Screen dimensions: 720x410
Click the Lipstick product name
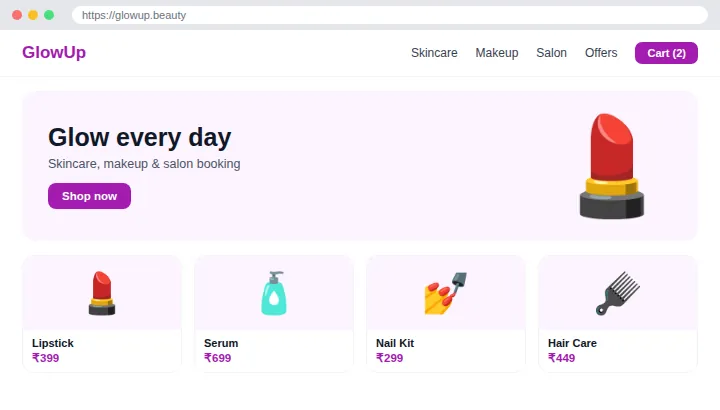pyautogui.click(x=53, y=343)
